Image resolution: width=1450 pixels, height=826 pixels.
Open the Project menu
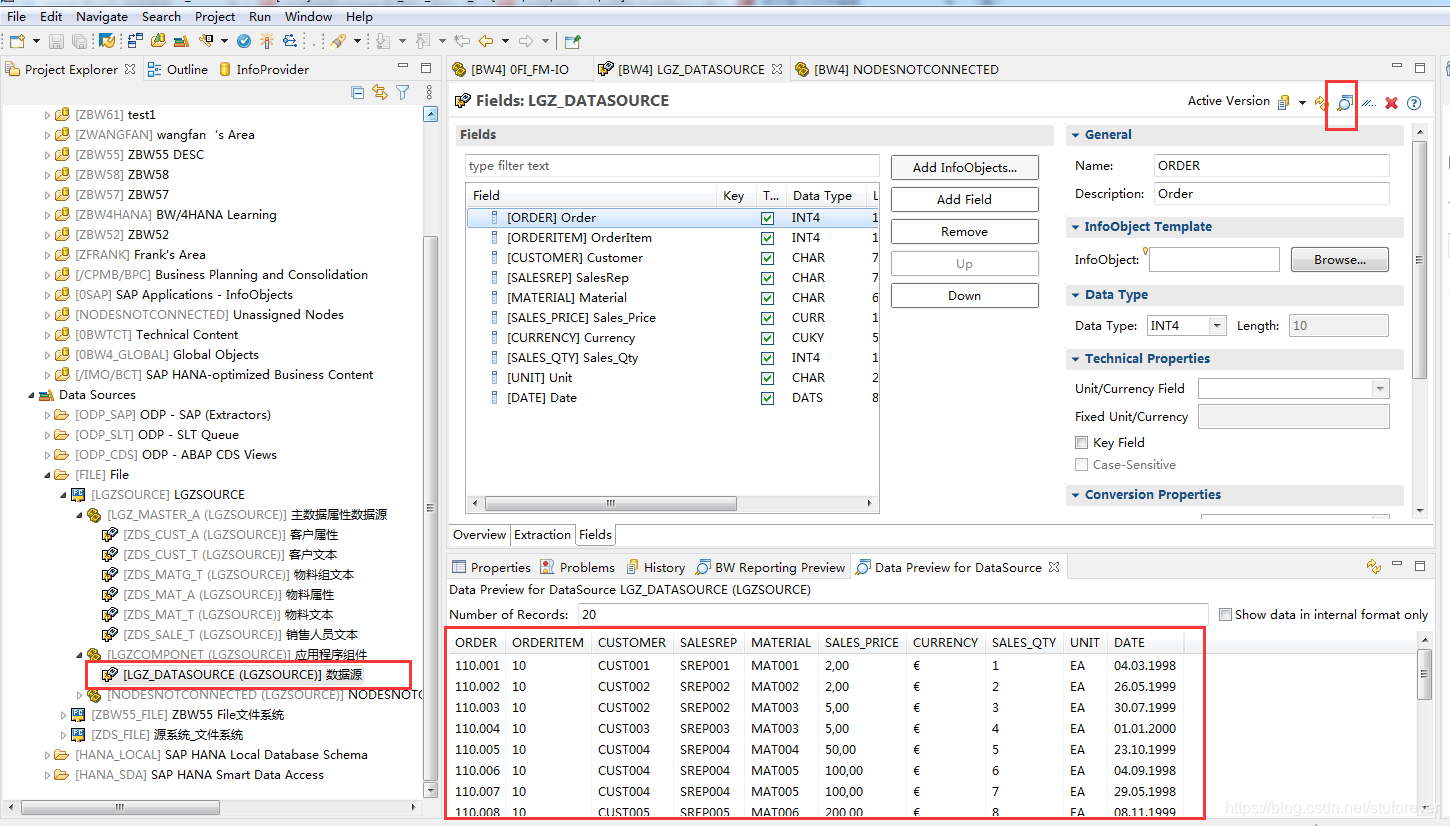[x=215, y=16]
